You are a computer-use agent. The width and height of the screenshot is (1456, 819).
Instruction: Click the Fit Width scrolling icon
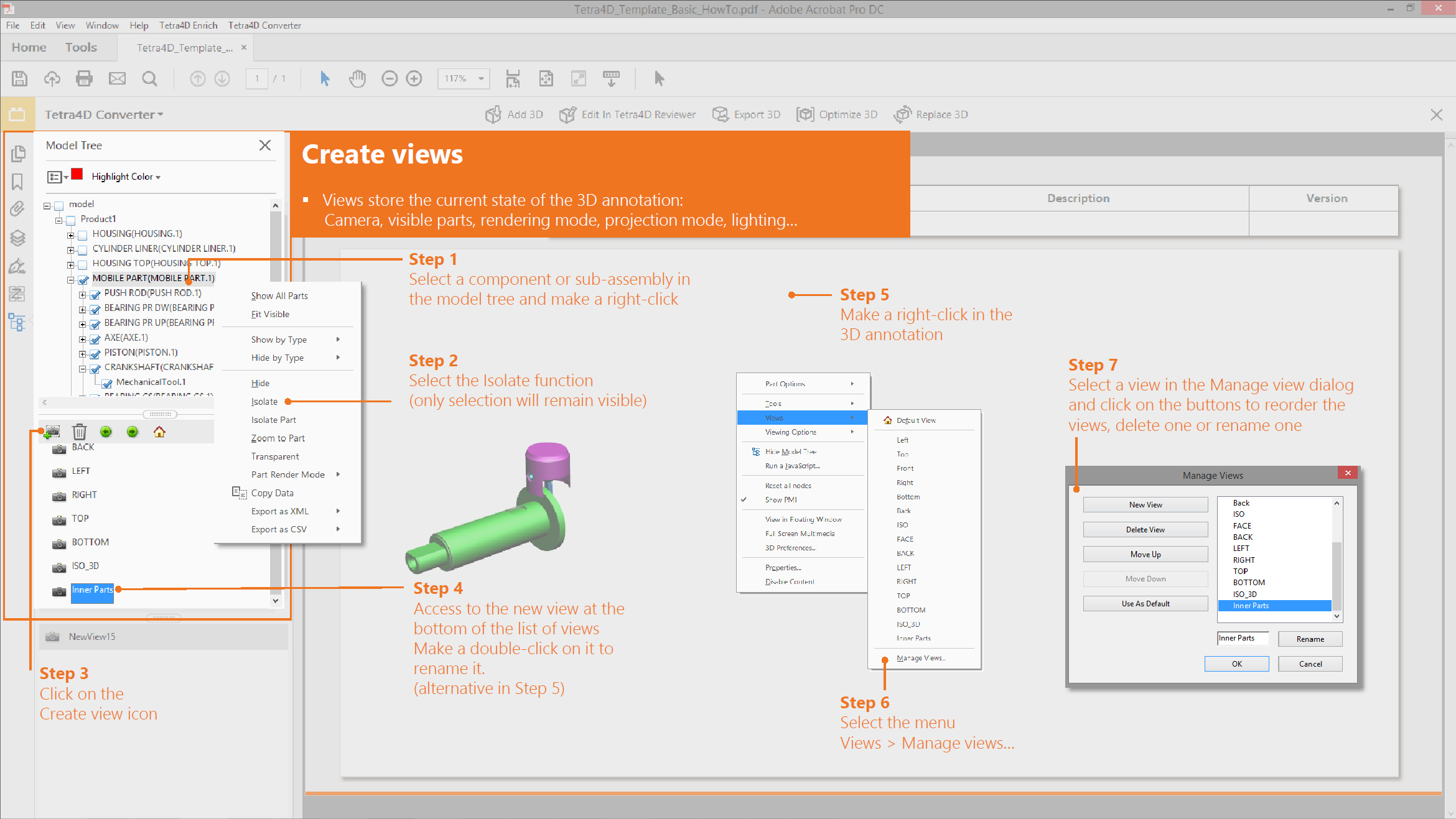click(513, 78)
